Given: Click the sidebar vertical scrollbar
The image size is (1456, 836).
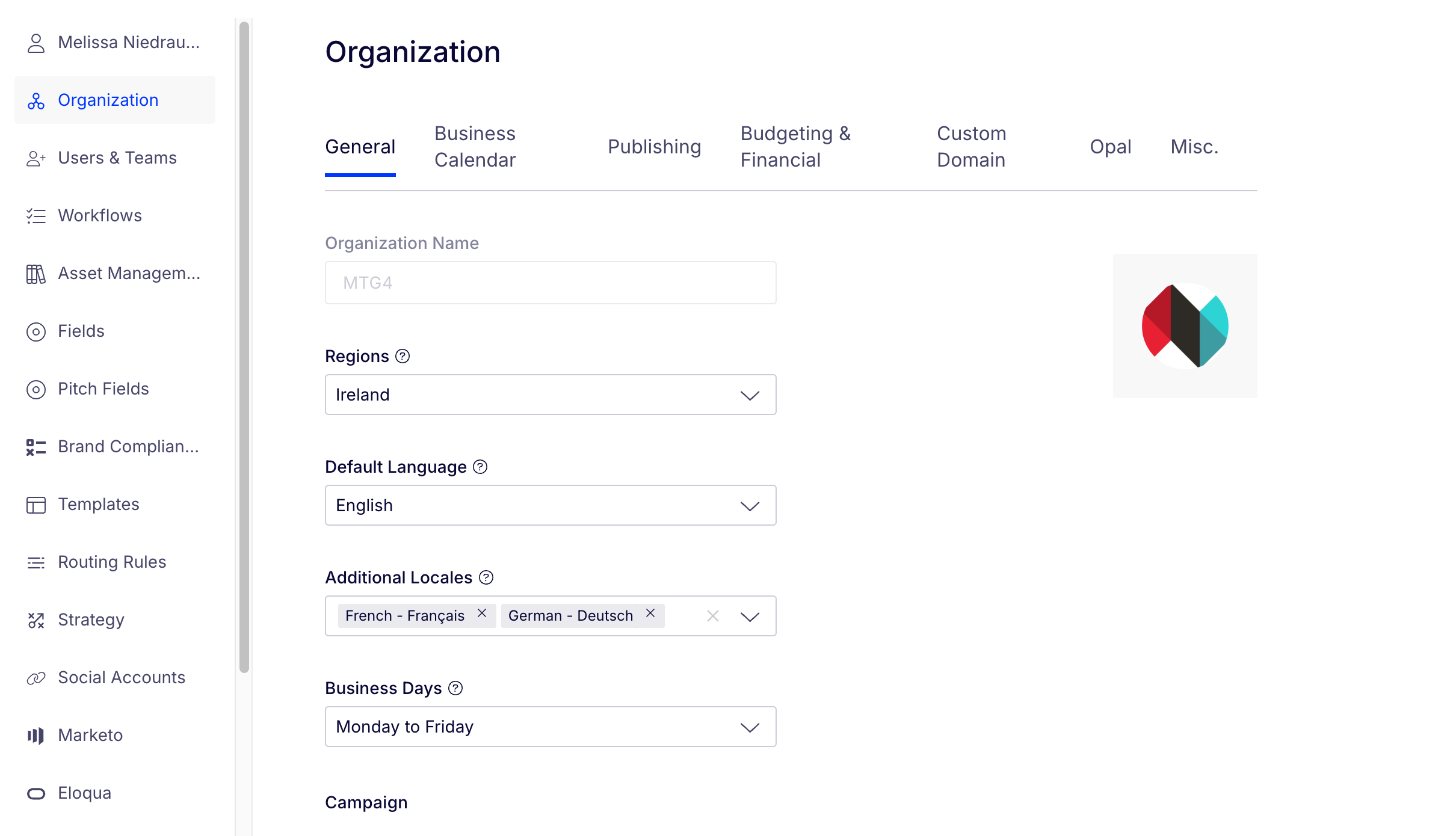Looking at the screenshot, I should [244, 347].
